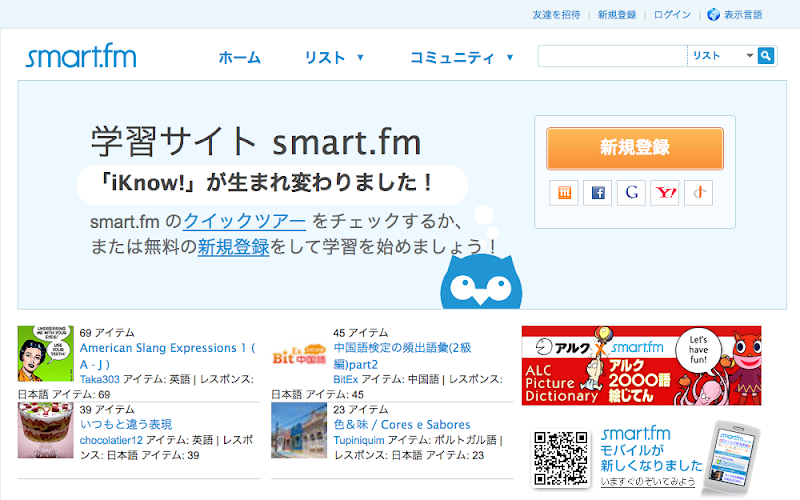
Task: Expand the リスト navigation dropdown arrow
Action: click(360, 57)
